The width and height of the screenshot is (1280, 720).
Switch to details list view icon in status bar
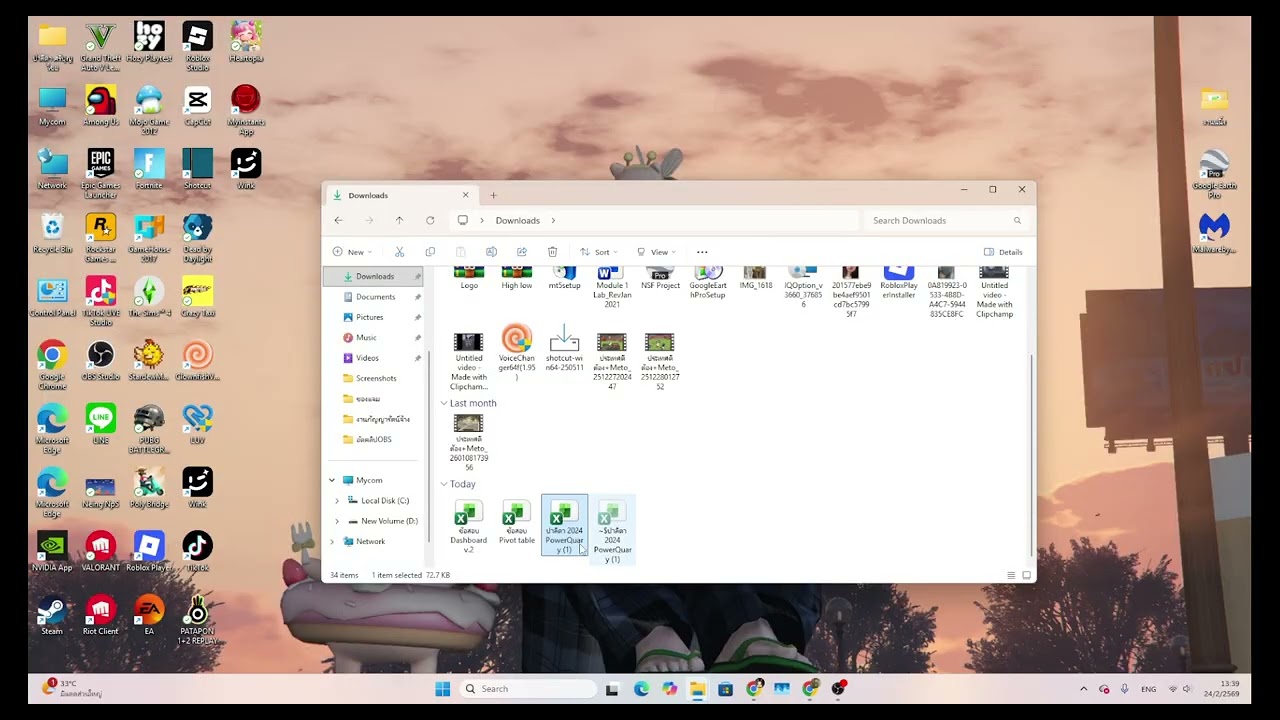1011,575
